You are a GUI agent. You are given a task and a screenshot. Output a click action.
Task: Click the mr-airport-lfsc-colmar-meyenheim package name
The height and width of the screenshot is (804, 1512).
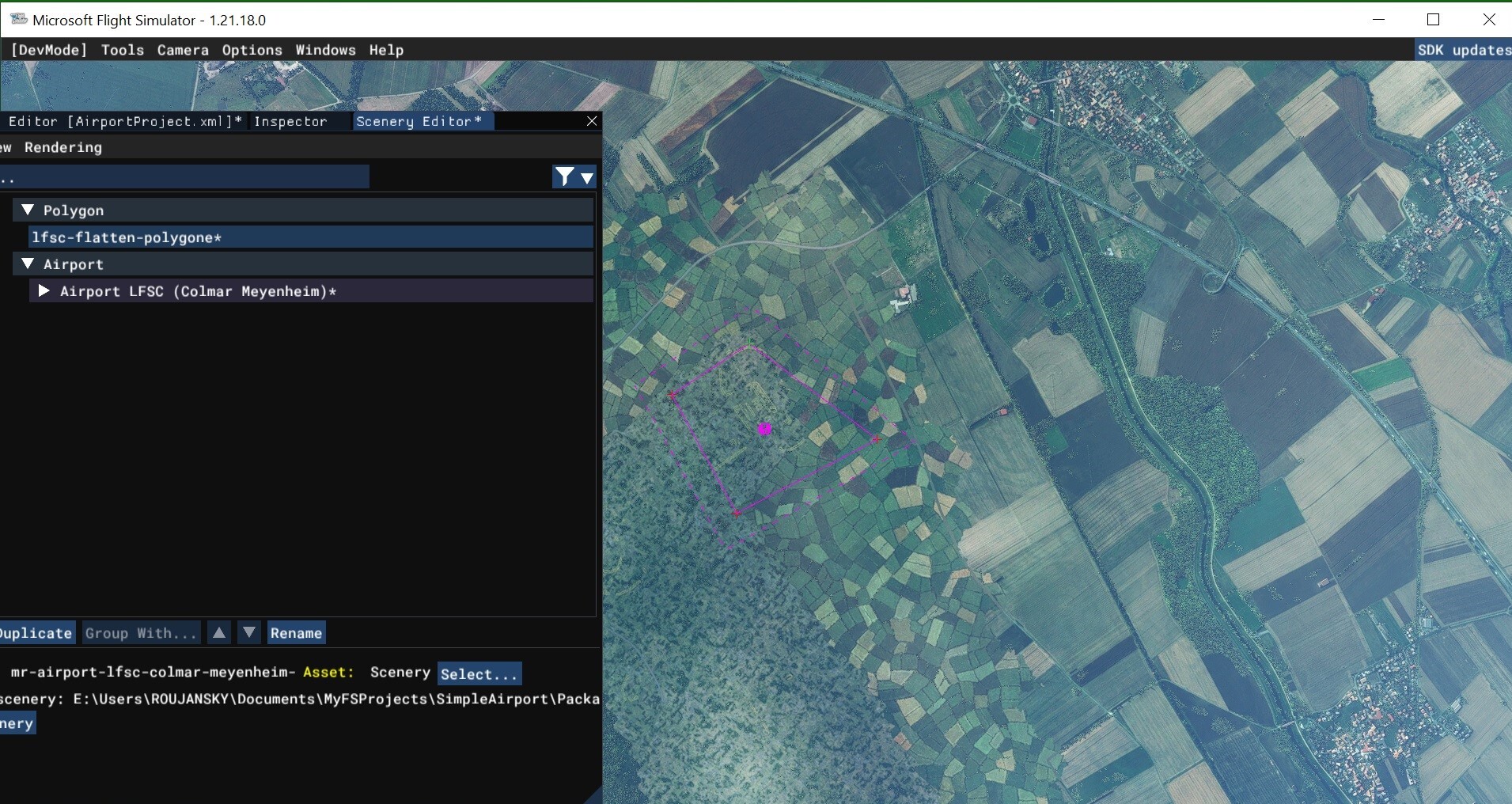(x=153, y=672)
